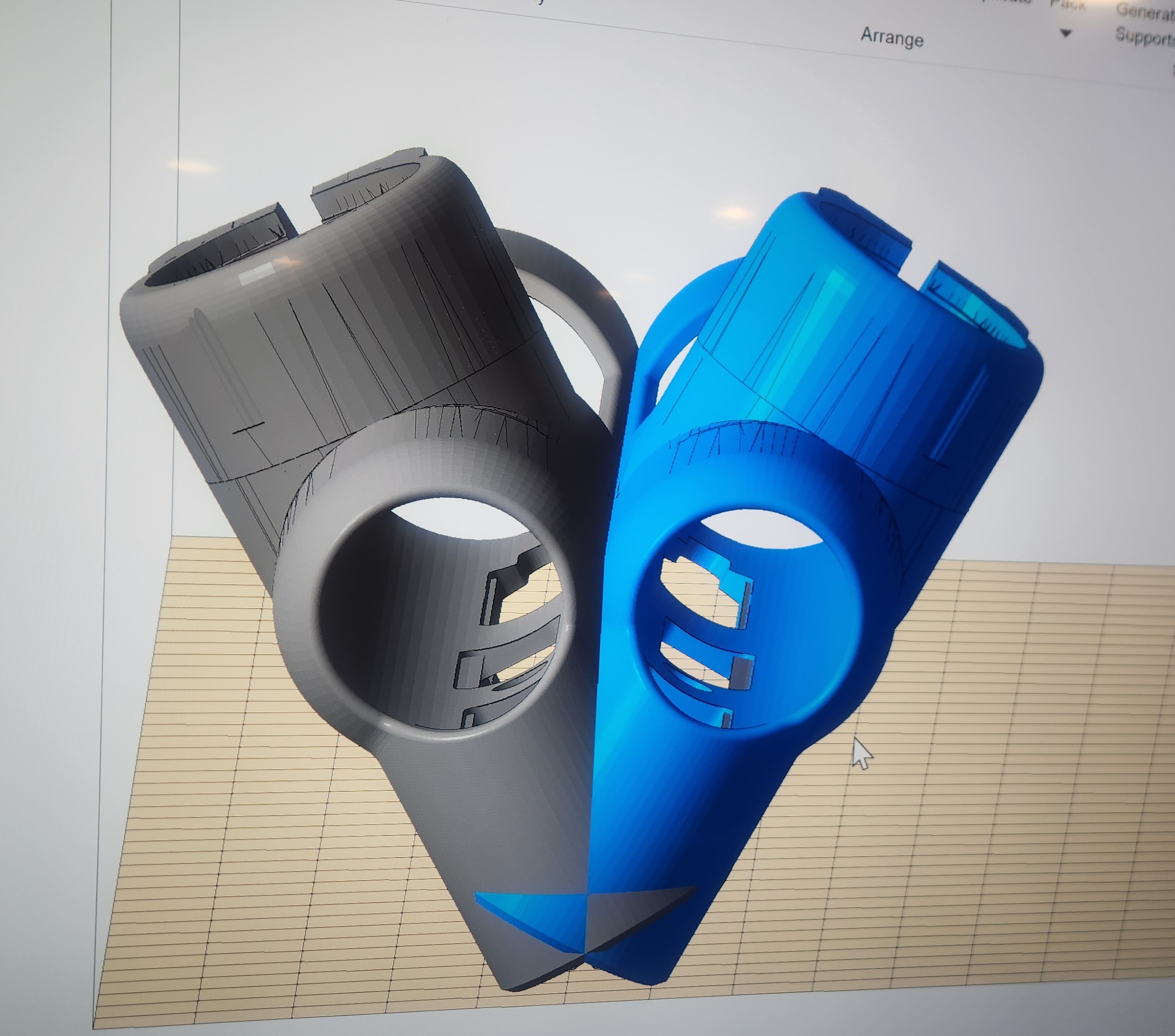The image size is (1175, 1036).
Task: Expand the Pack dropdown arrow
Action: (x=1066, y=33)
